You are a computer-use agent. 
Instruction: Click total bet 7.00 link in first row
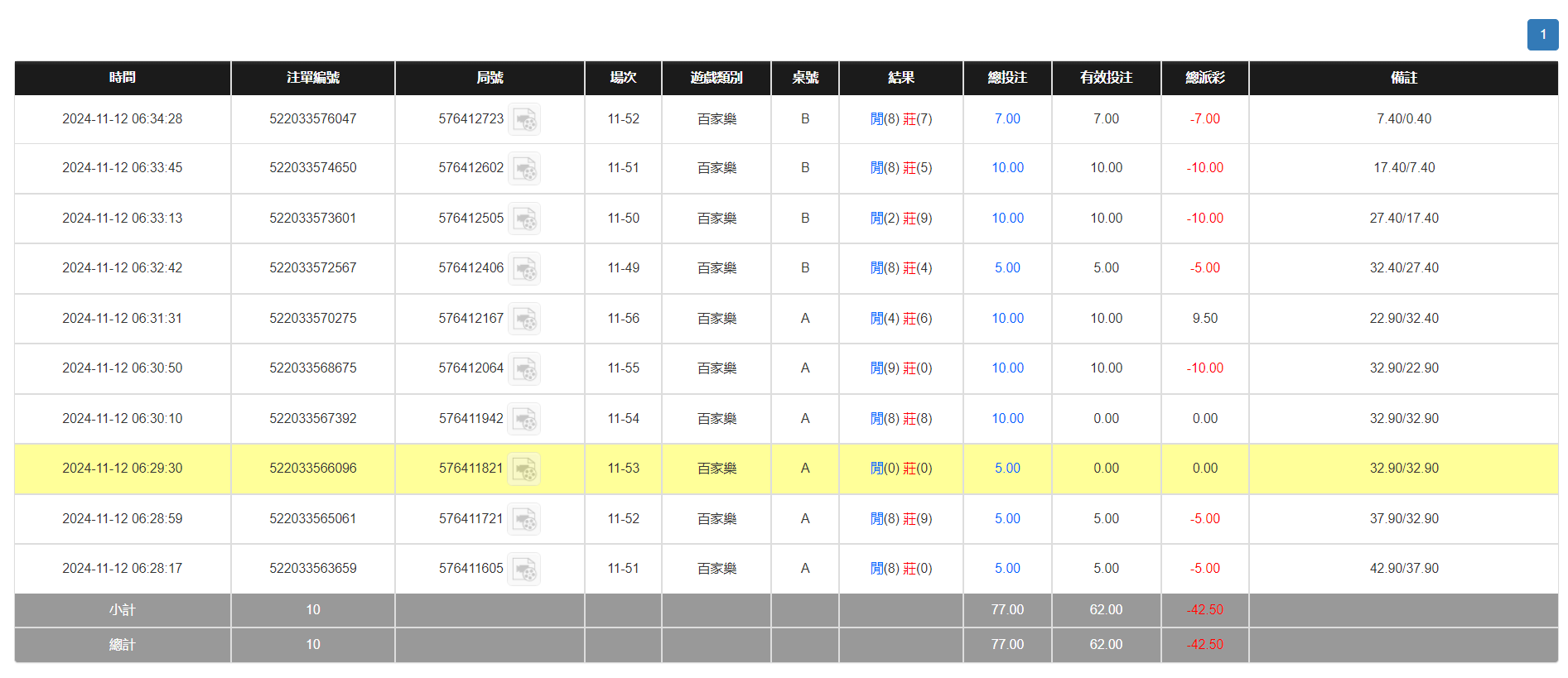[1007, 119]
